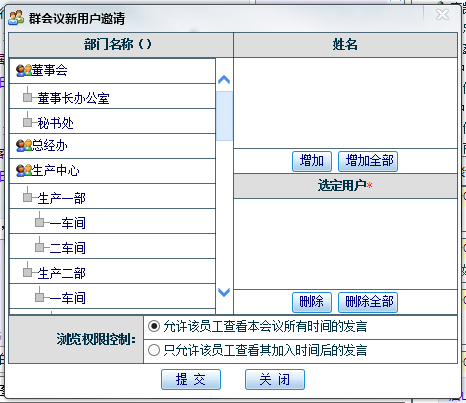This screenshot has width=466, height=403.
Task: Select 允许该员工查看本会议所有时间的发言 radio option
Action: point(154,326)
